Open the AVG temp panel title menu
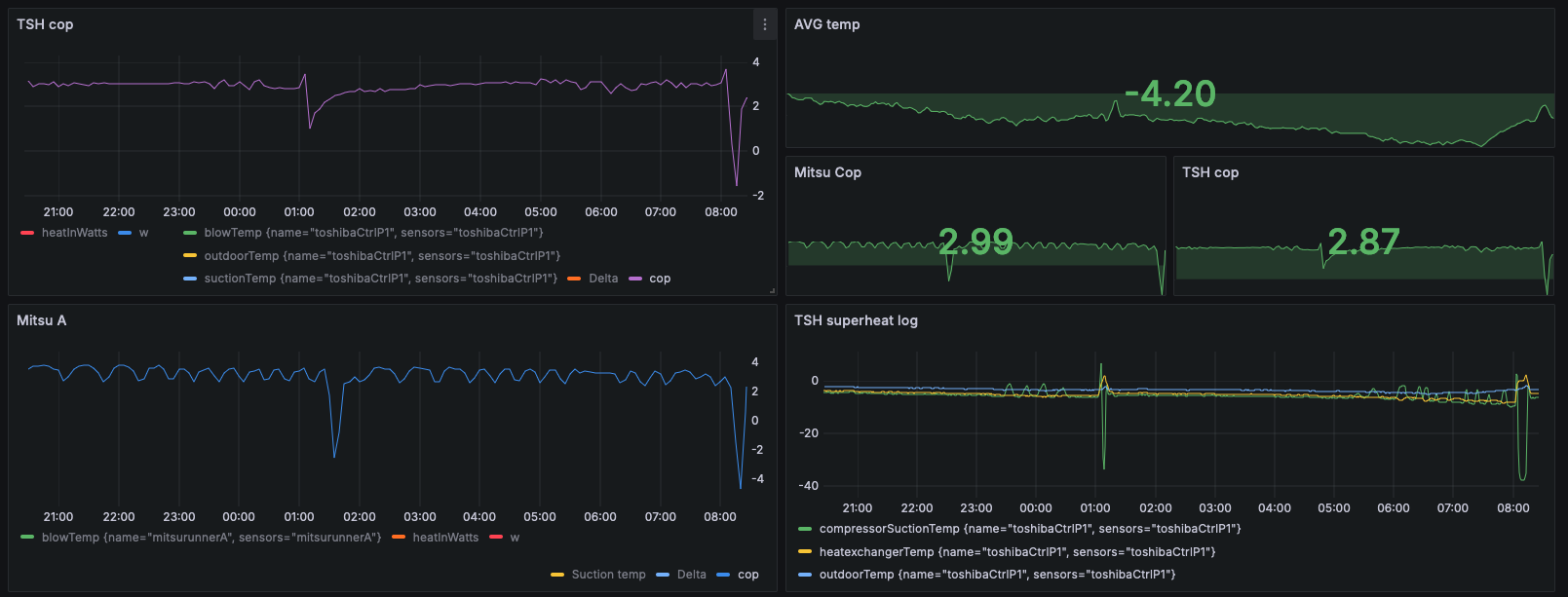Image resolution: width=1568 pixels, height=597 pixels. point(826,24)
